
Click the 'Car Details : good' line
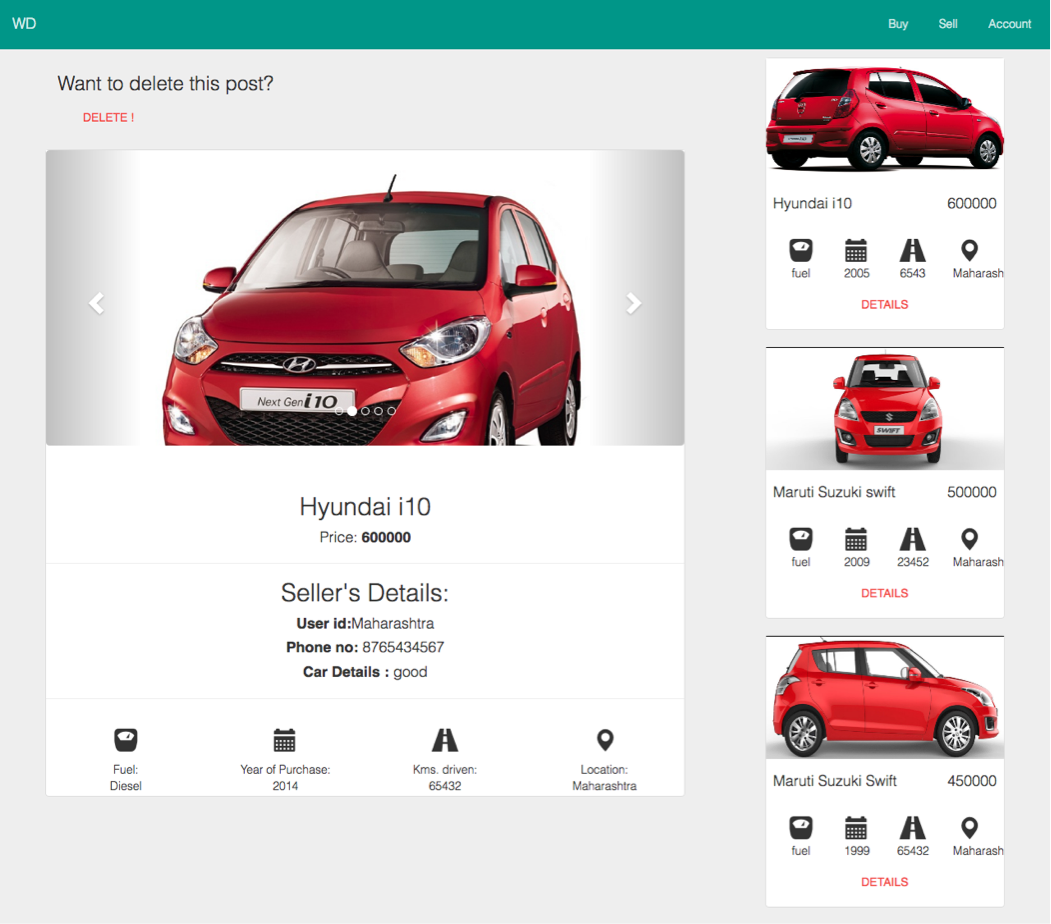[365, 672]
